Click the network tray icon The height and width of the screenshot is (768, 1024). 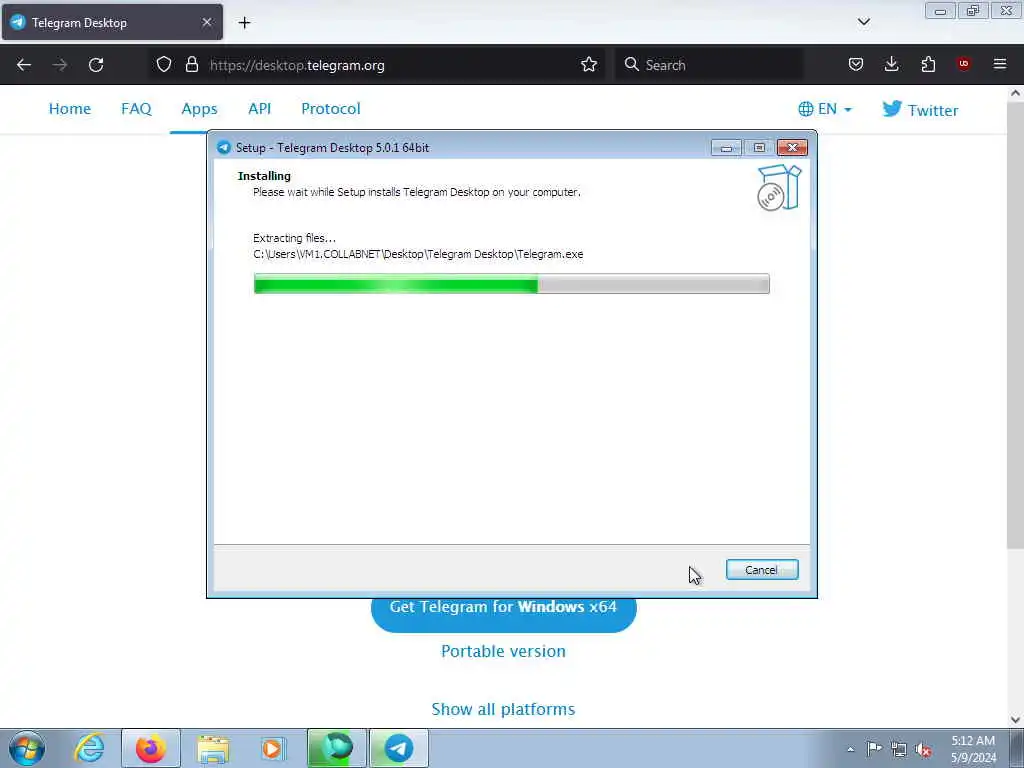pos(899,749)
